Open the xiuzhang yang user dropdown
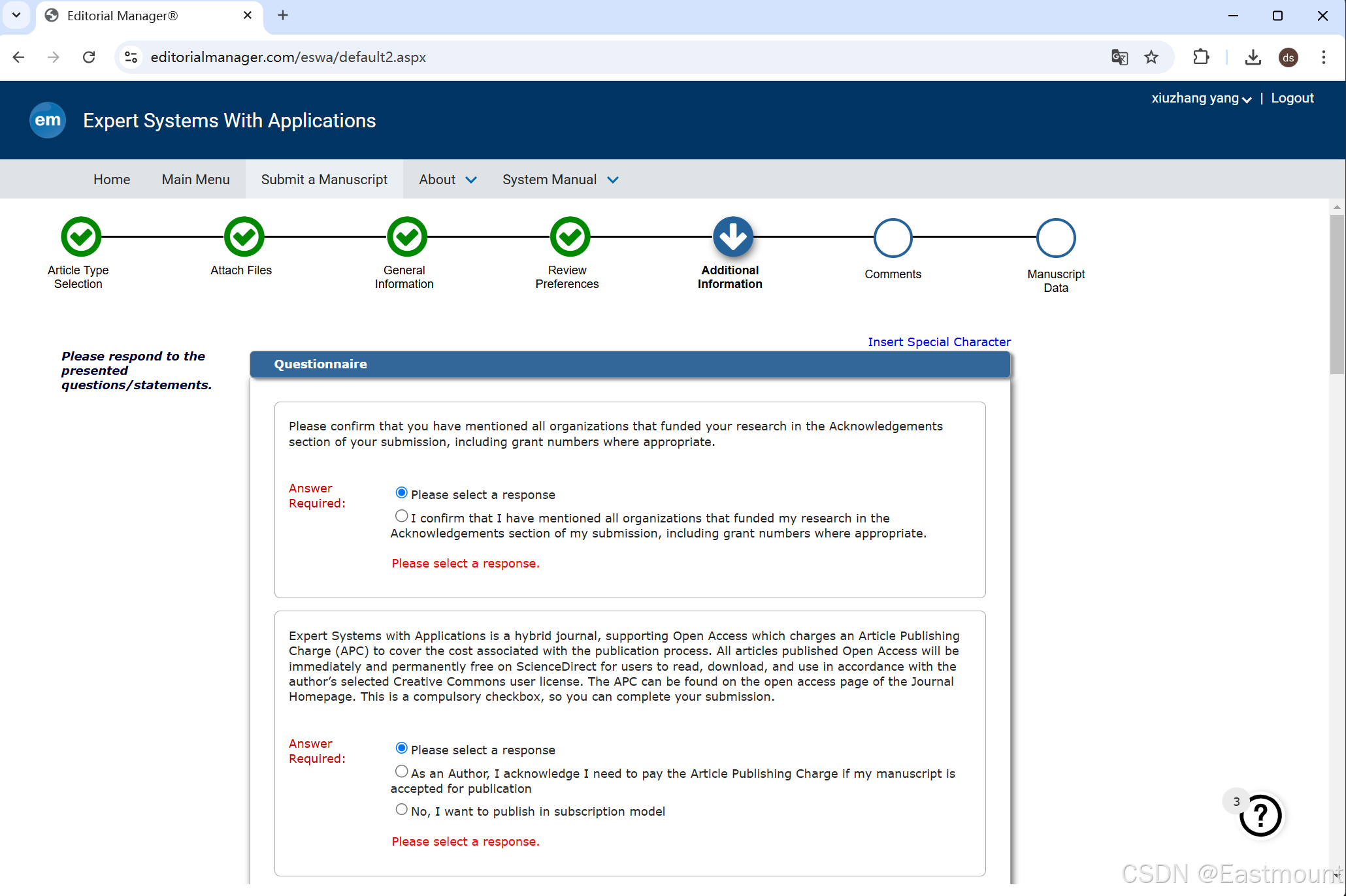This screenshot has height=896, width=1346. (1201, 99)
